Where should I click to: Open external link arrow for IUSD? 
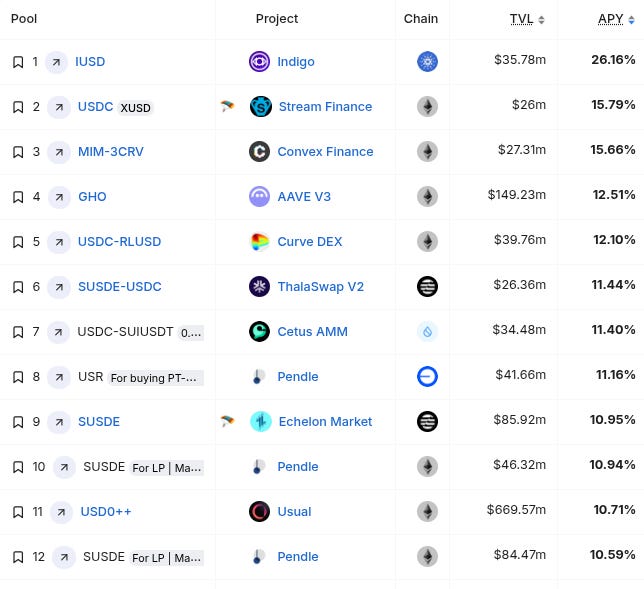point(56,62)
